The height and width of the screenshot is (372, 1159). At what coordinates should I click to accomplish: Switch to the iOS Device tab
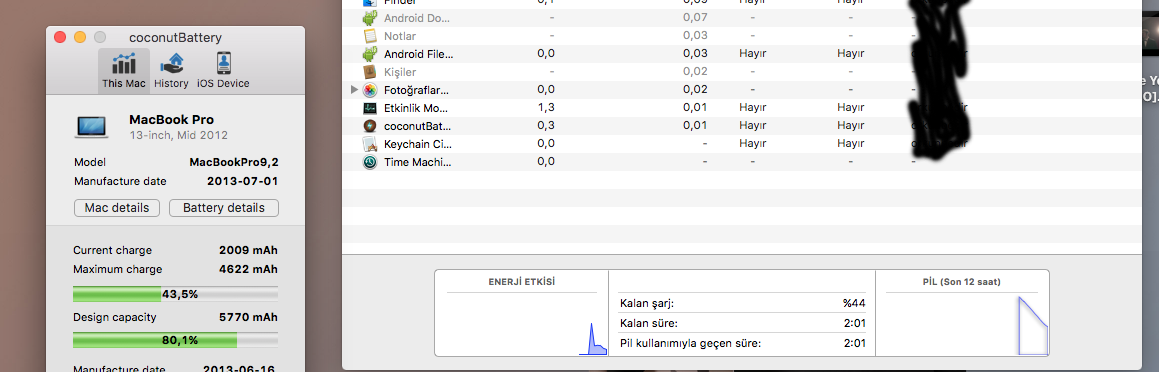click(x=222, y=71)
